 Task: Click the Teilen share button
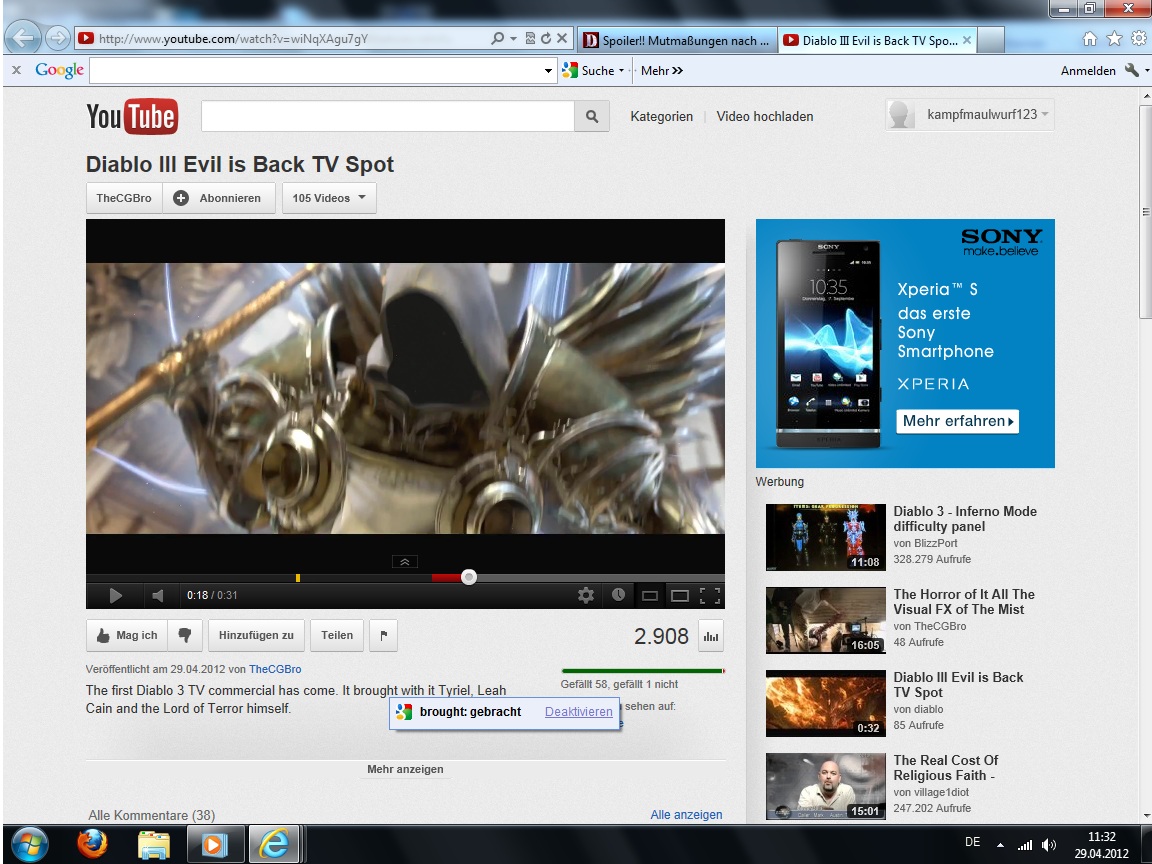[336, 636]
